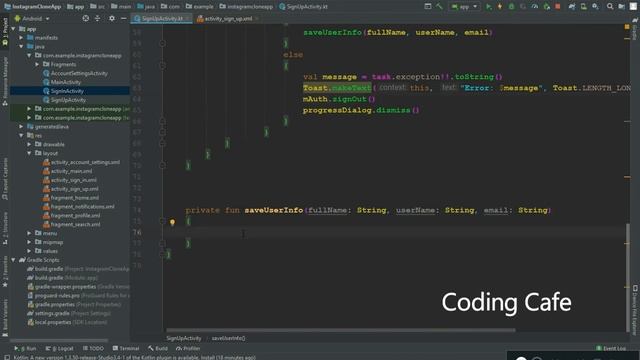Open the app run configuration dropdown
The height and width of the screenshot is (360, 640).
(464, 7)
